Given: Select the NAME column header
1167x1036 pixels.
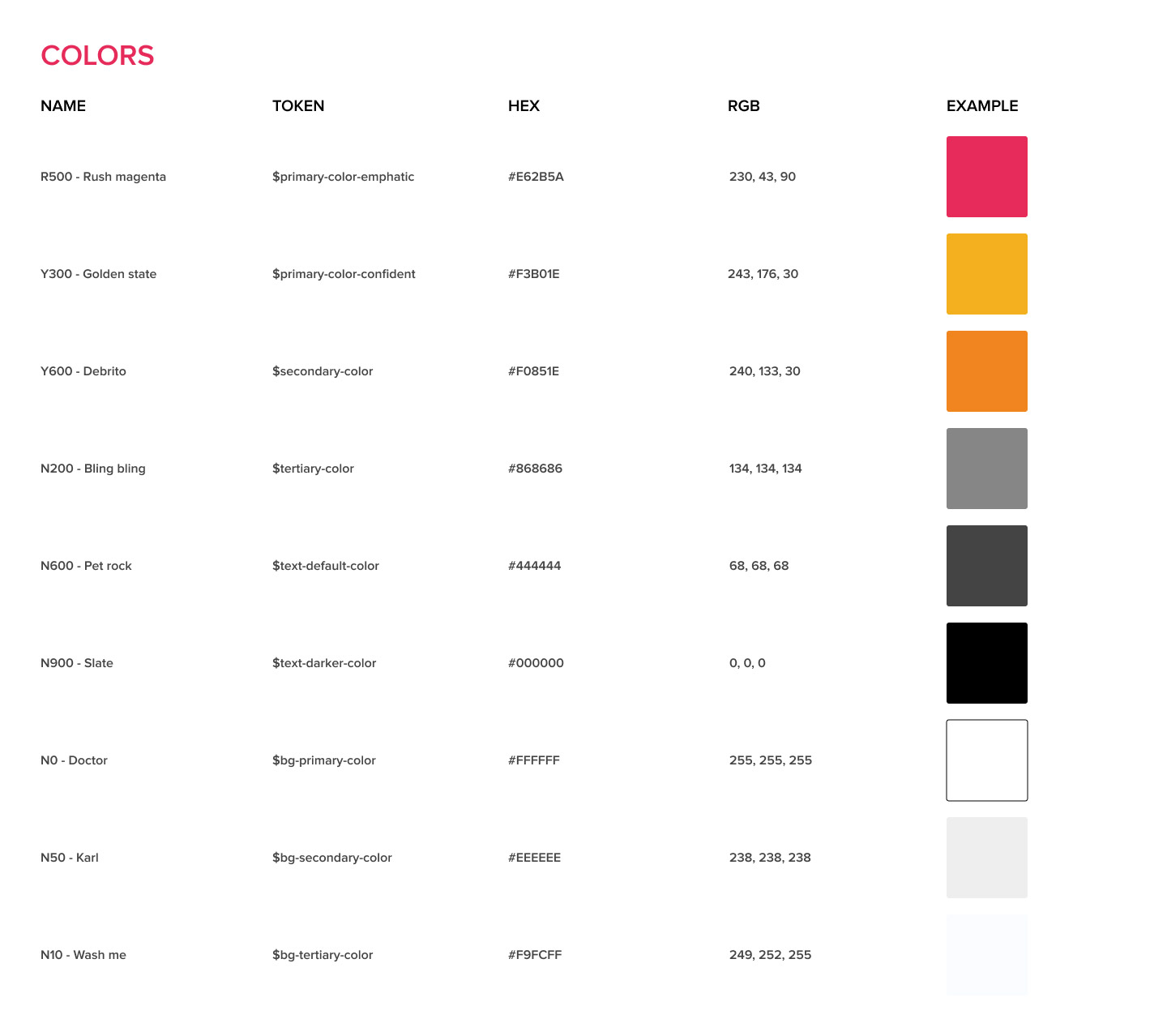Looking at the screenshot, I should pyautogui.click(x=63, y=106).
